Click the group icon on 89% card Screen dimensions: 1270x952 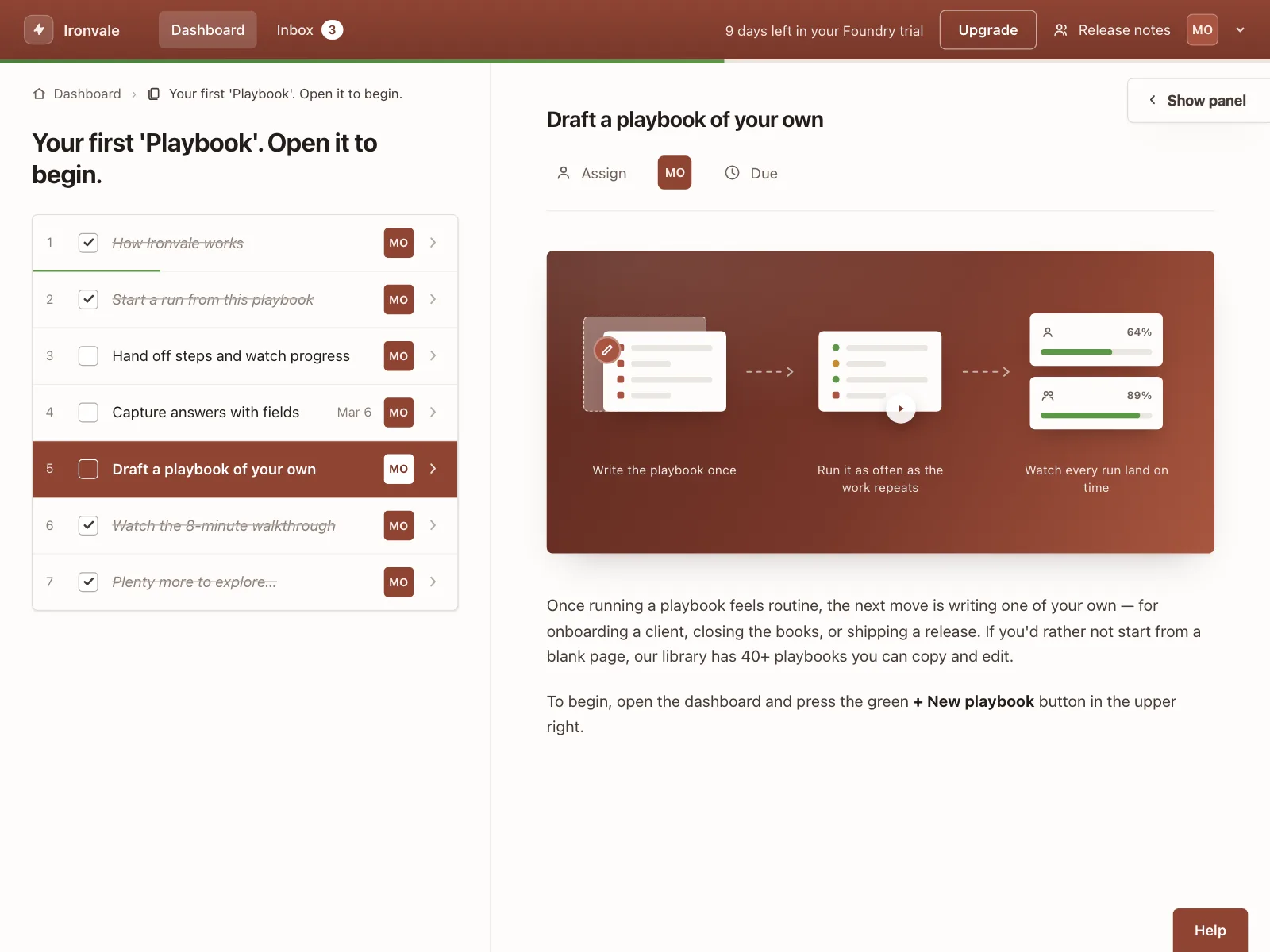pyautogui.click(x=1048, y=396)
